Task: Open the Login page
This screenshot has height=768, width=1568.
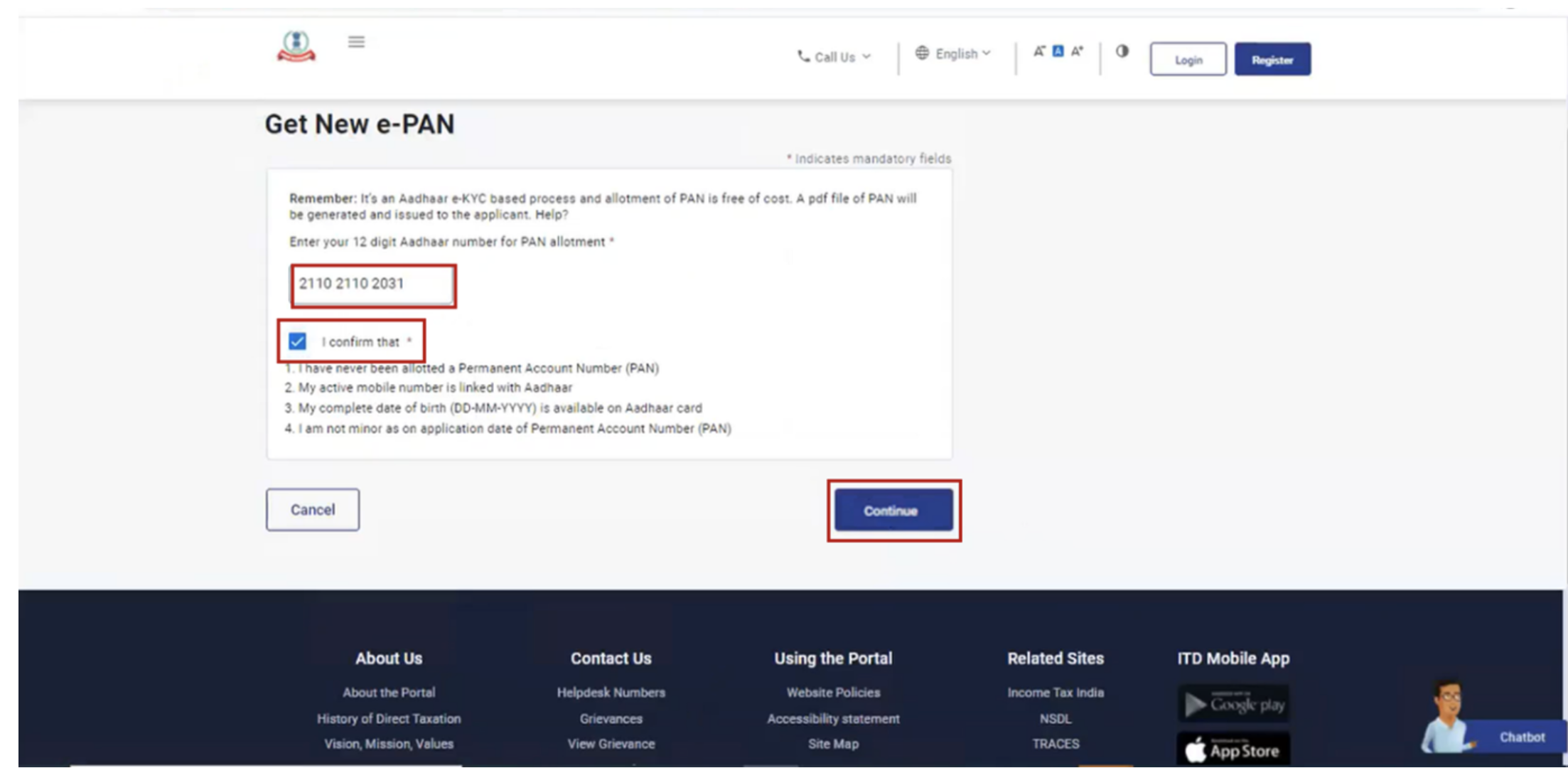Action: (1187, 59)
